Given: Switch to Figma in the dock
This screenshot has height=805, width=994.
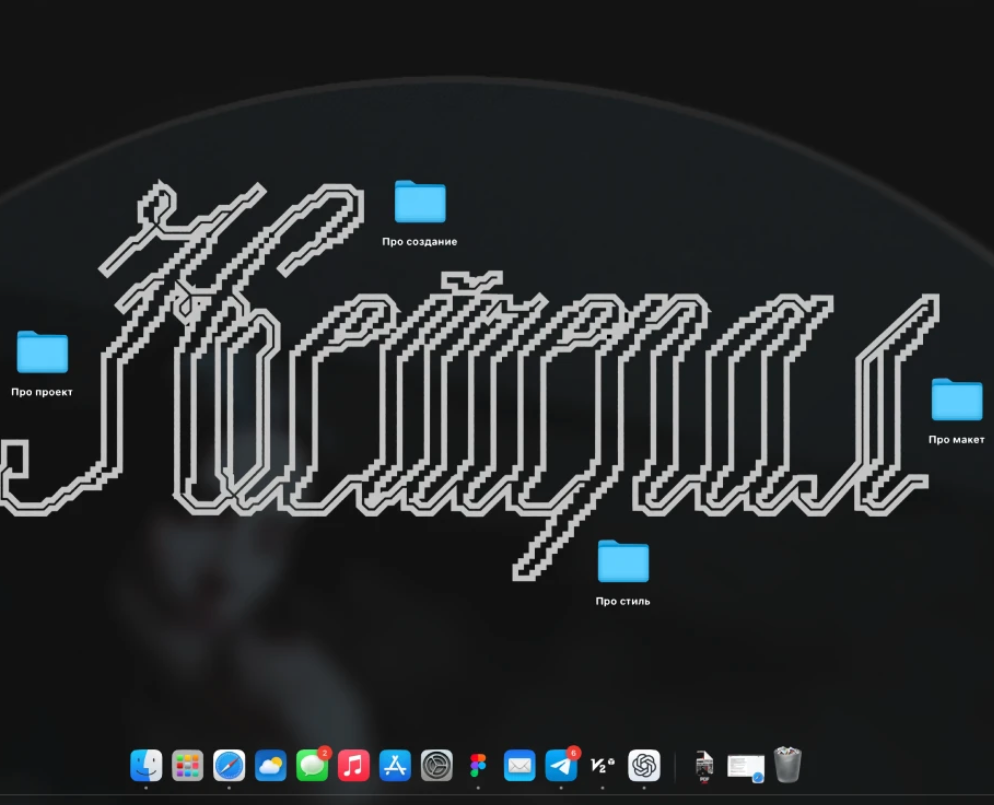Looking at the screenshot, I should click(478, 766).
